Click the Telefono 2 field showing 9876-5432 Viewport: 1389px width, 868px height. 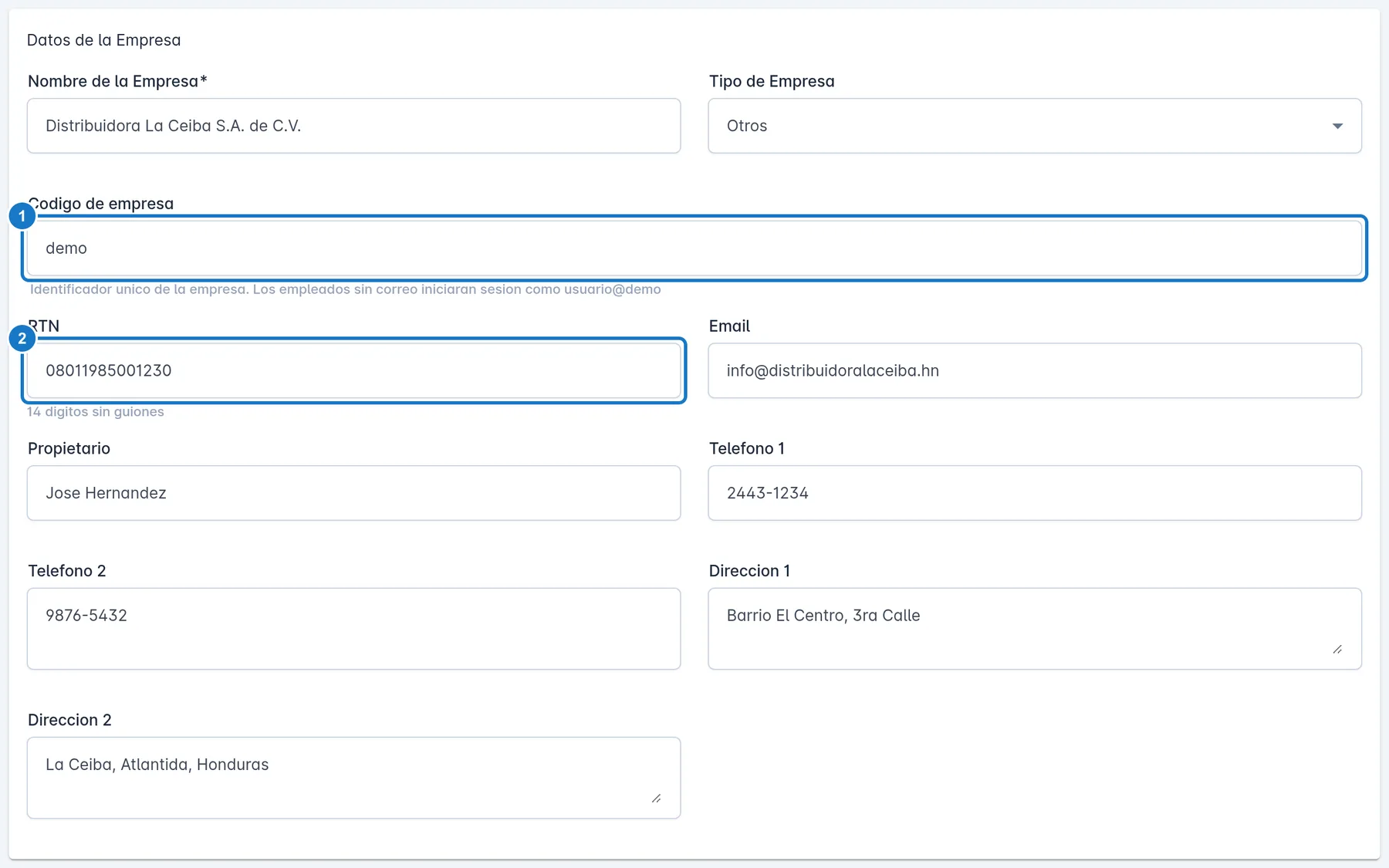[353, 629]
